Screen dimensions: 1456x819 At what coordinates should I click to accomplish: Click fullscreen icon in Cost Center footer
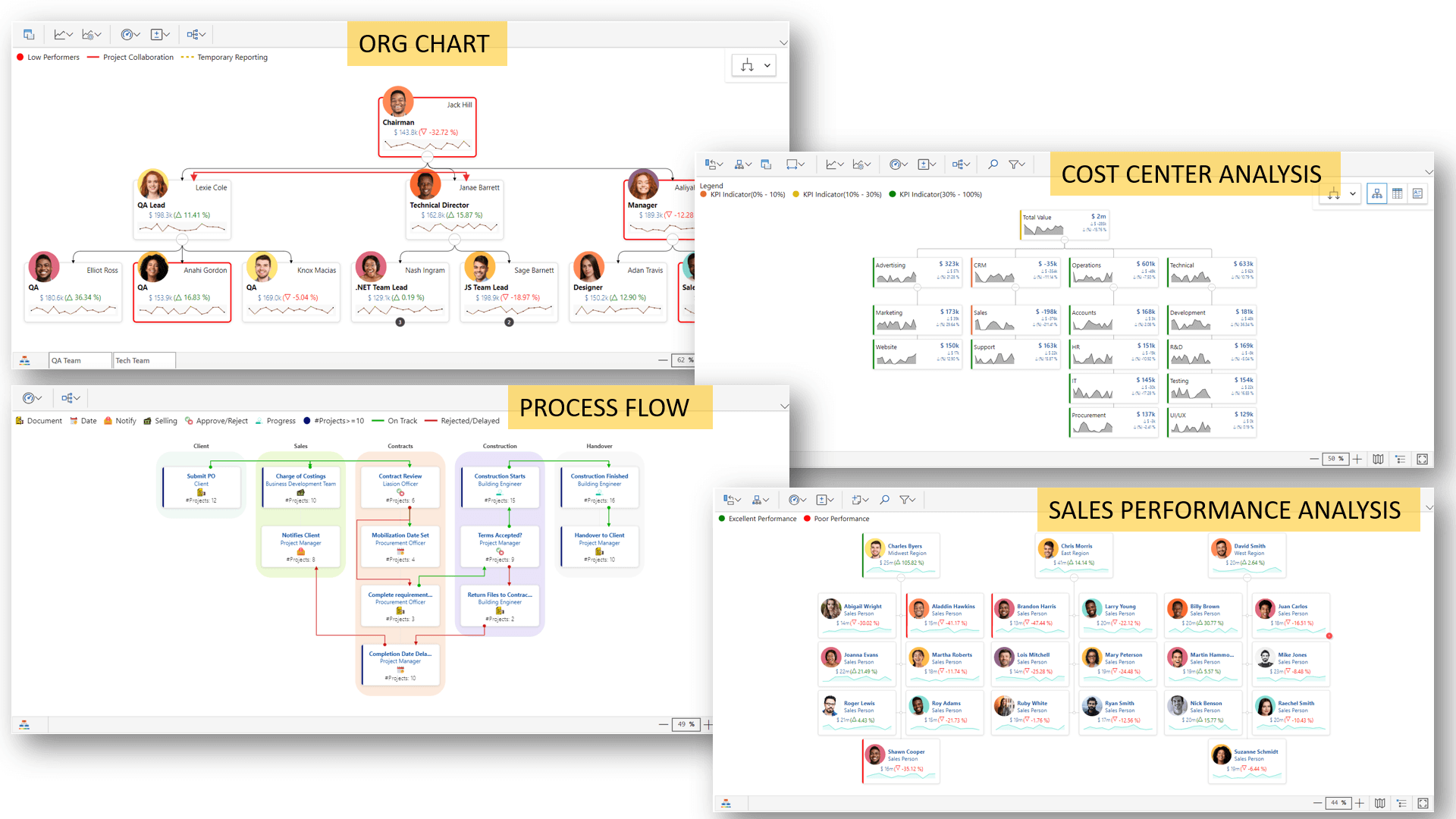pyautogui.click(x=1422, y=459)
